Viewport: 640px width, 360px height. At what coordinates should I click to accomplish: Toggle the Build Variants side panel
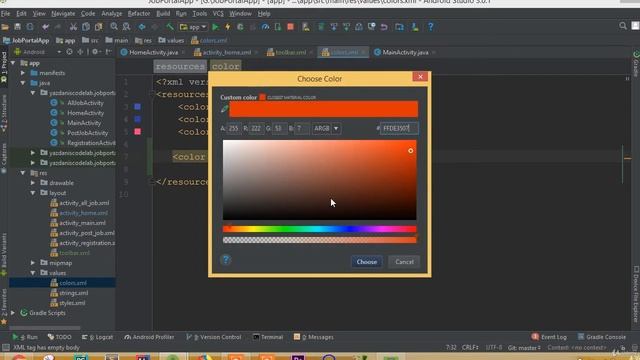coord(4,253)
